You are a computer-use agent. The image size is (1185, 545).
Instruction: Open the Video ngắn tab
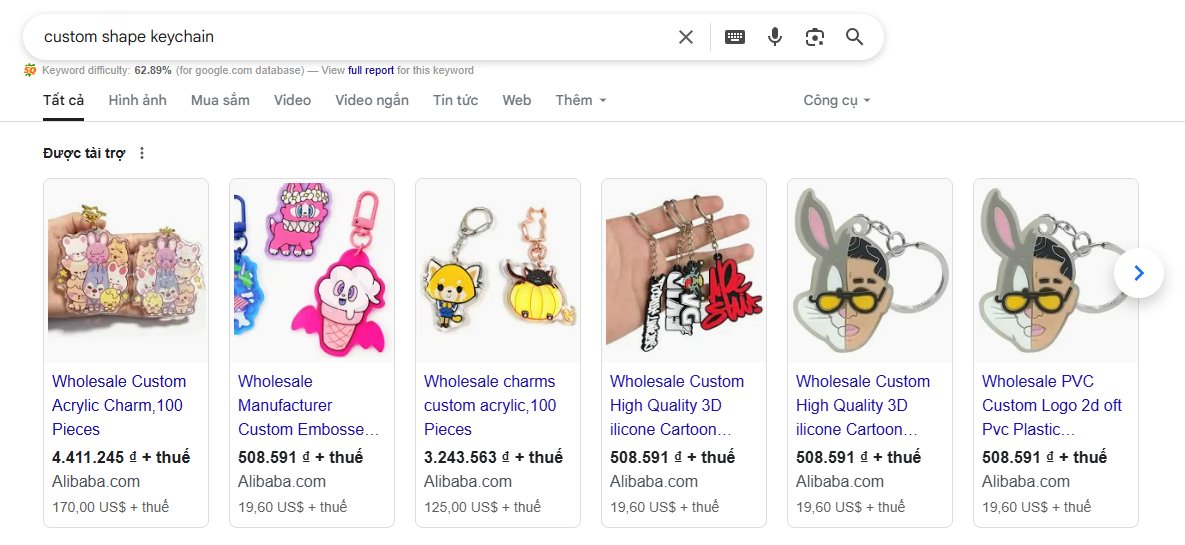tap(372, 101)
